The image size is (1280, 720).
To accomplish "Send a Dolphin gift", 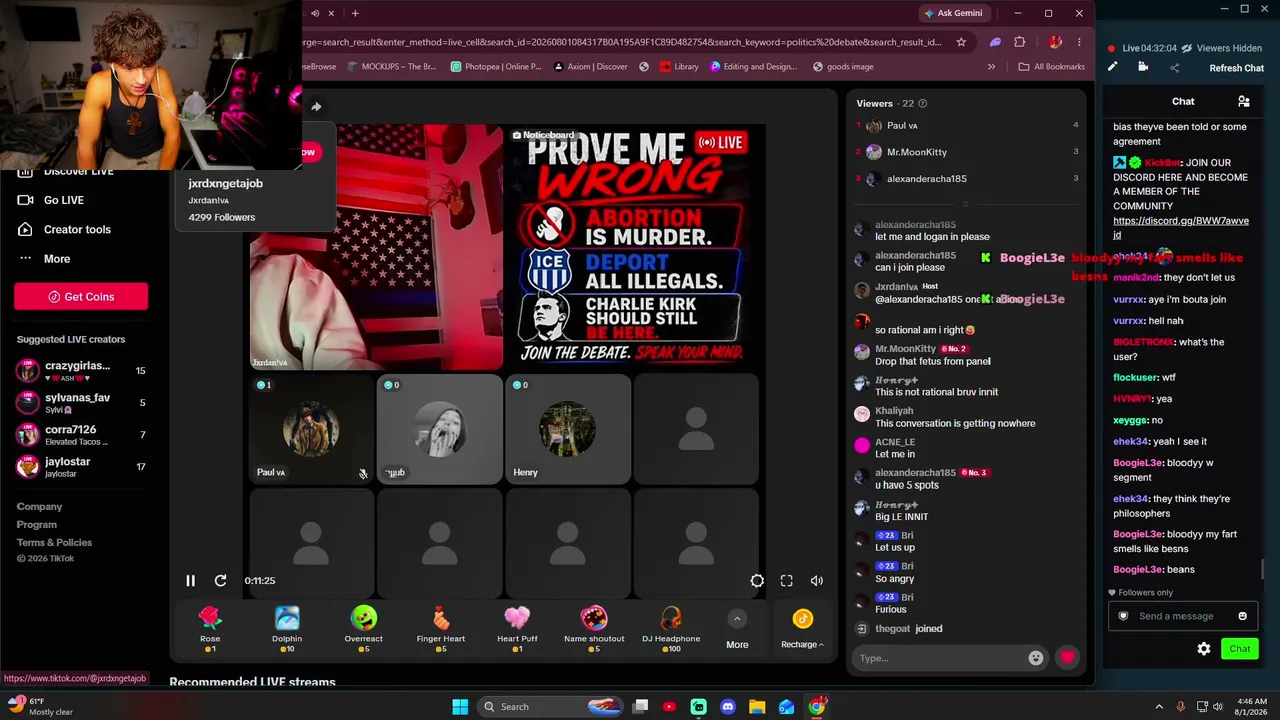I will tap(287, 629).
